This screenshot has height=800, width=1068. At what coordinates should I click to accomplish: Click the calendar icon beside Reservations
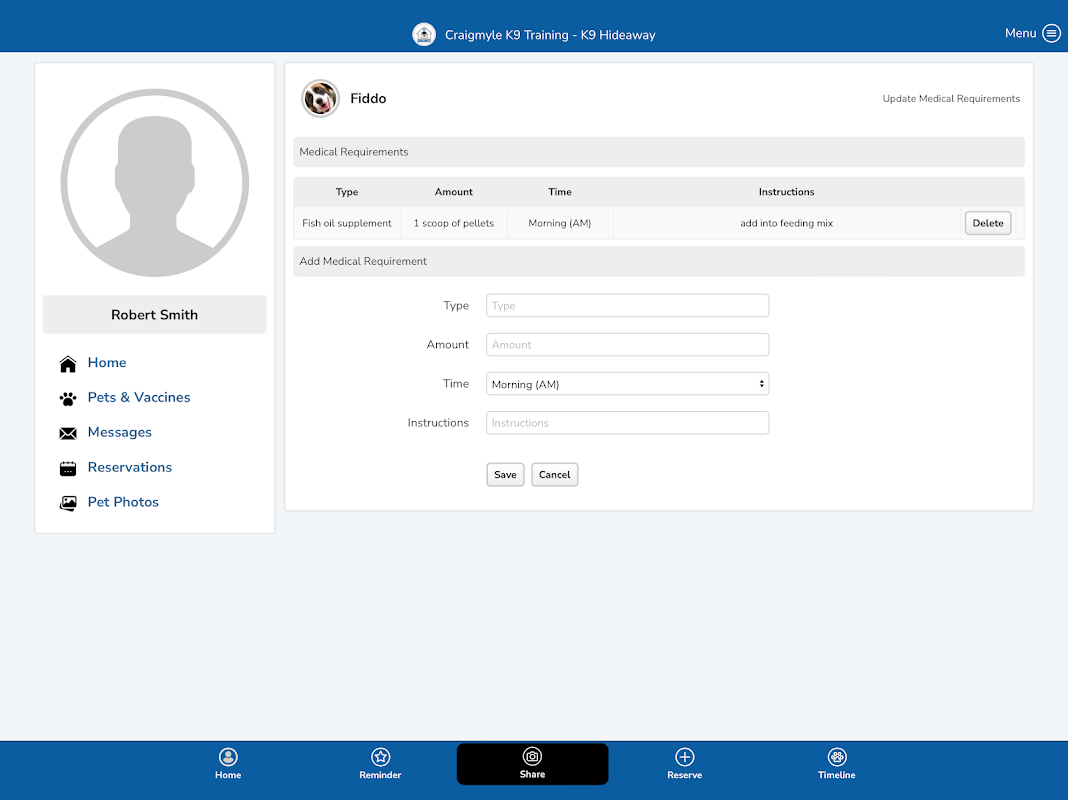(x=68, y=468)
